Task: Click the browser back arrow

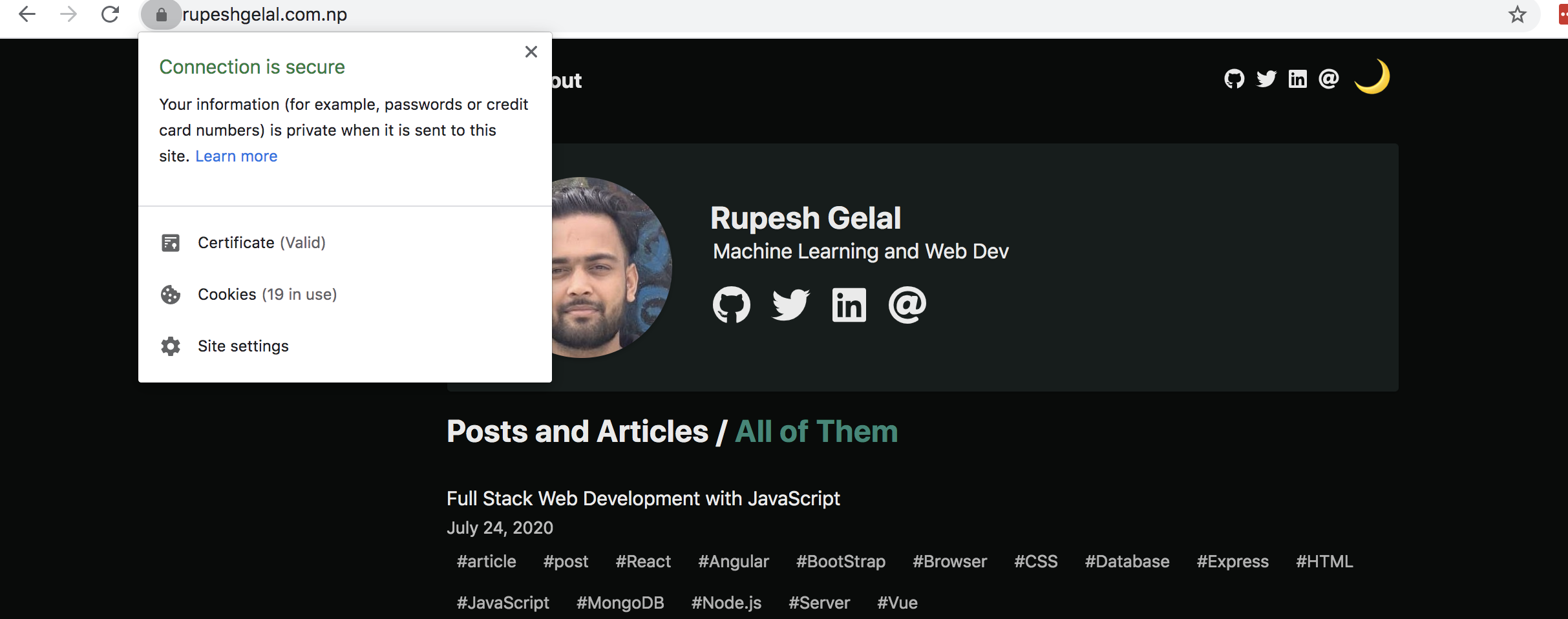Action: pos(27,14)
